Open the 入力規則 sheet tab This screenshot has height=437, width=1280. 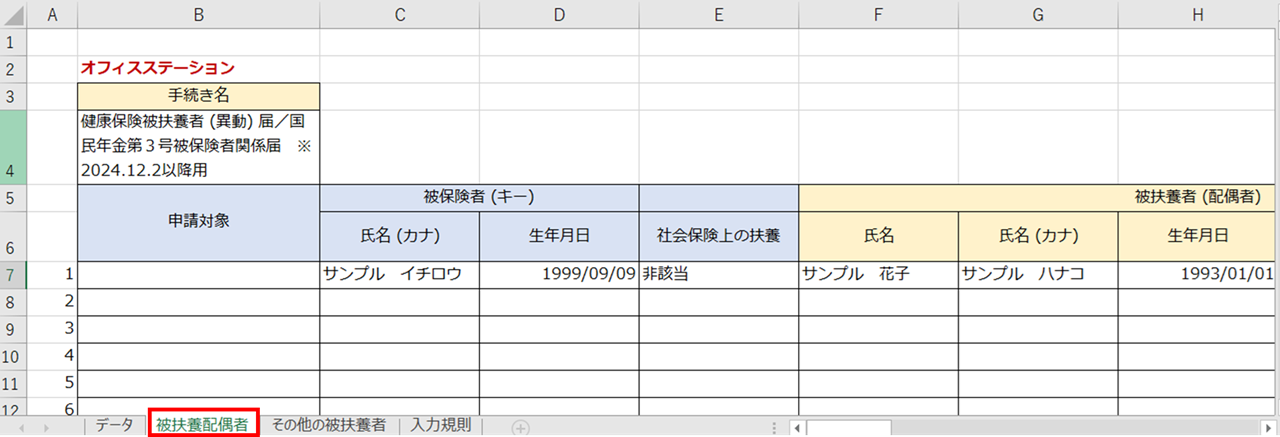441,425
